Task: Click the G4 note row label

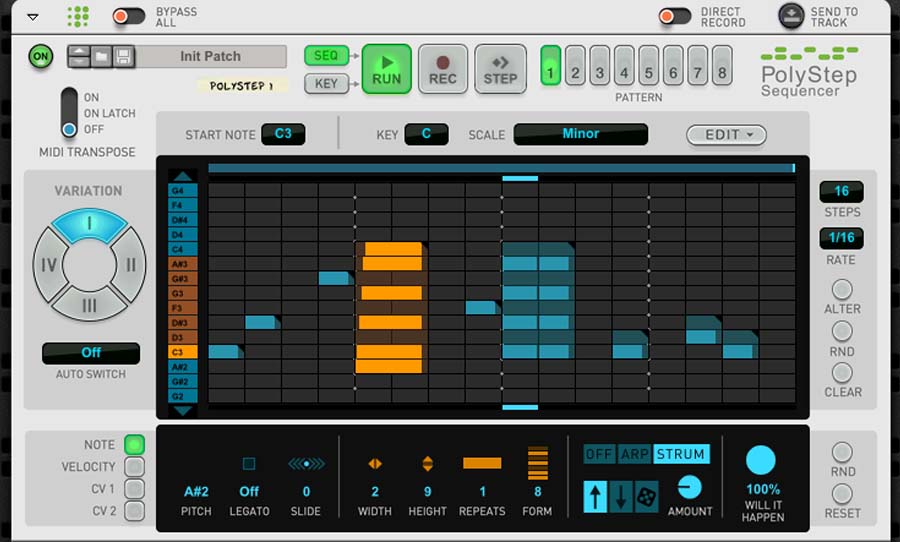Action: pyautogui.click(x=183, y=190)
